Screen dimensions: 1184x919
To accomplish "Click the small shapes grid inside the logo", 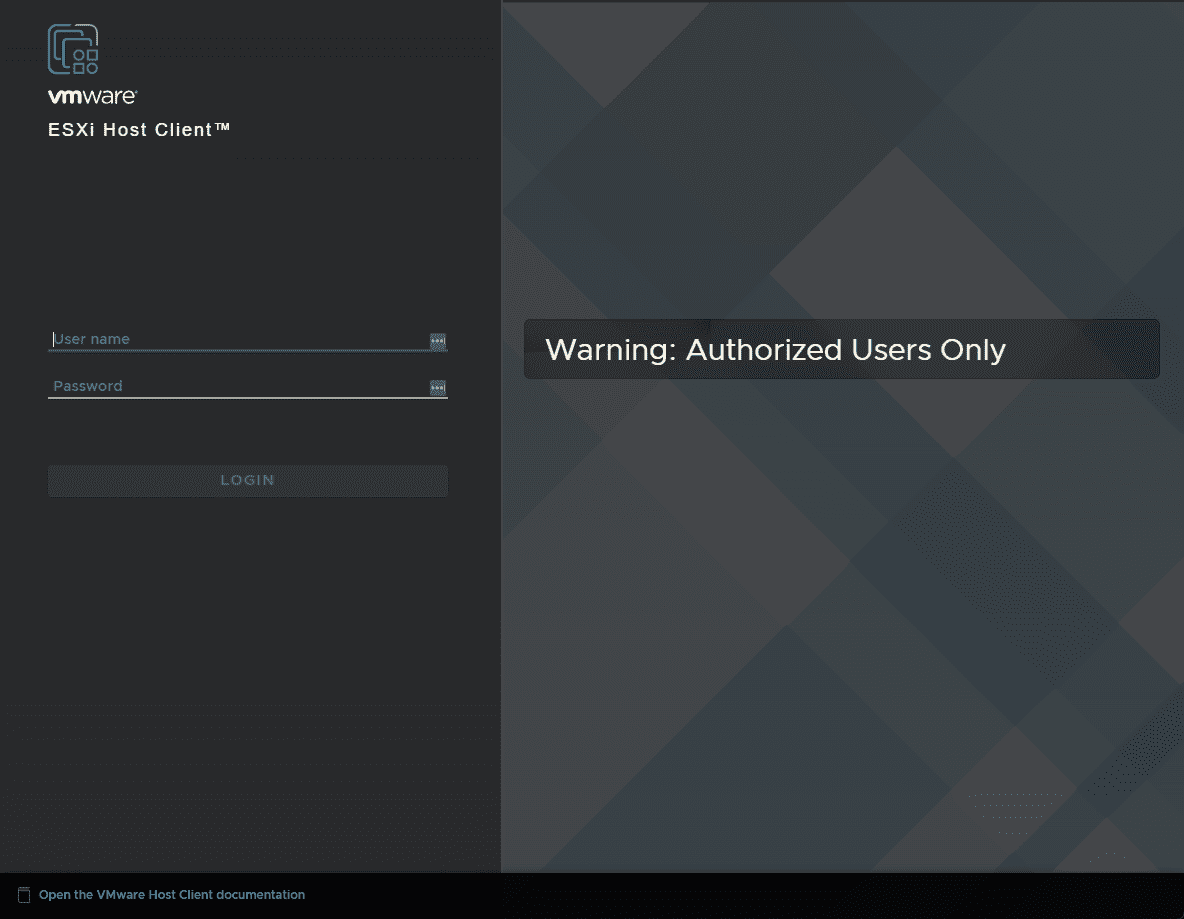I will click(86, 62).
